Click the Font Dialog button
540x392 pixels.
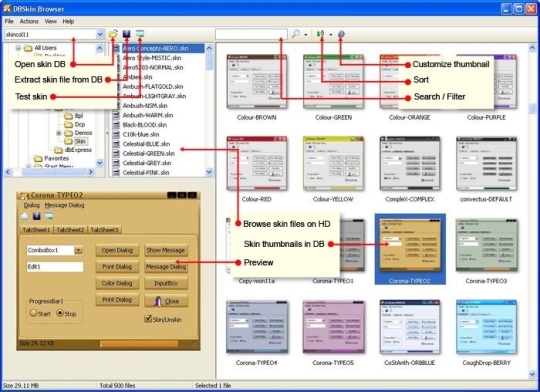tap(117, 267)
